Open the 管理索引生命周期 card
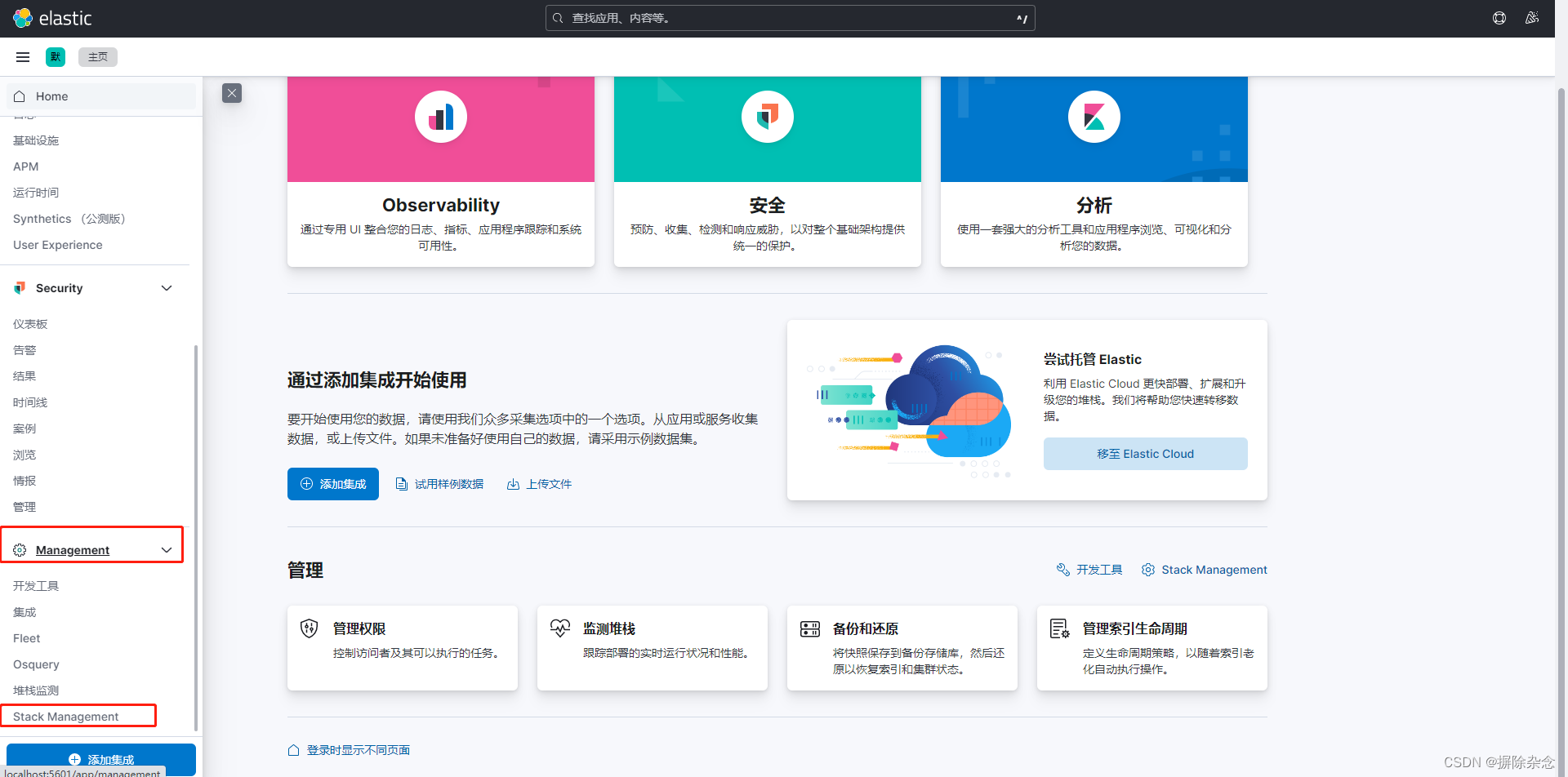Screen dimensions: 1568x777 pos(1152,648)
